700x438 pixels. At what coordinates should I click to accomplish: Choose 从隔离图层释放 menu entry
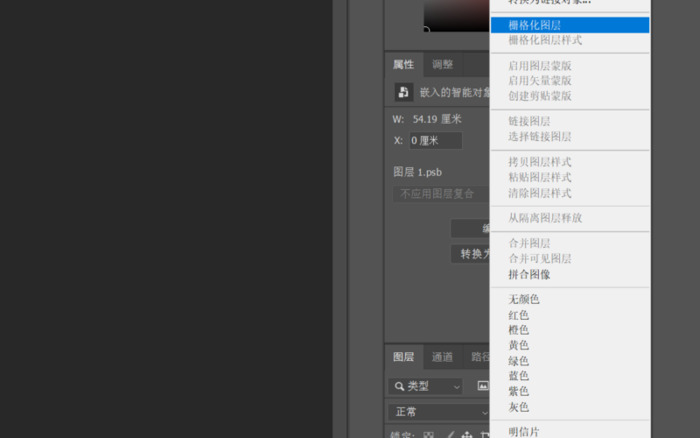(x=570, y=218)
